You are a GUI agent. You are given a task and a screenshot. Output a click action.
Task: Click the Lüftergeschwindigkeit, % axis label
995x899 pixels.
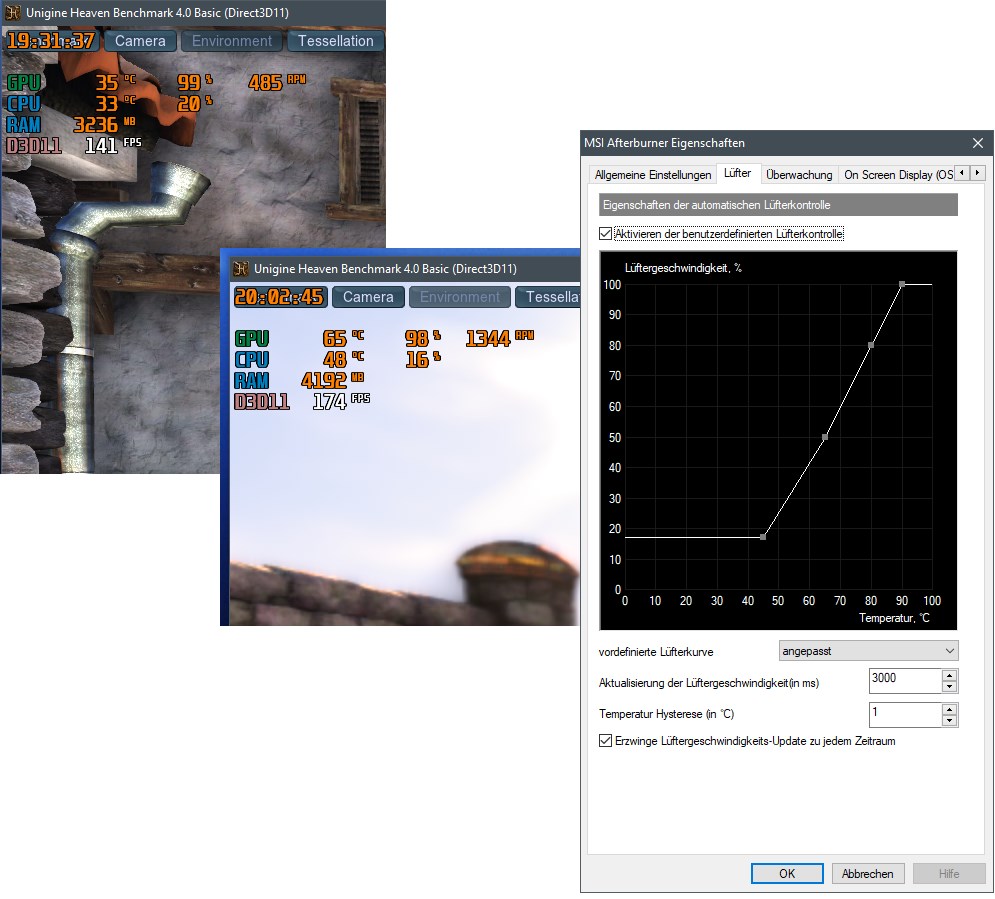(683, 268)
